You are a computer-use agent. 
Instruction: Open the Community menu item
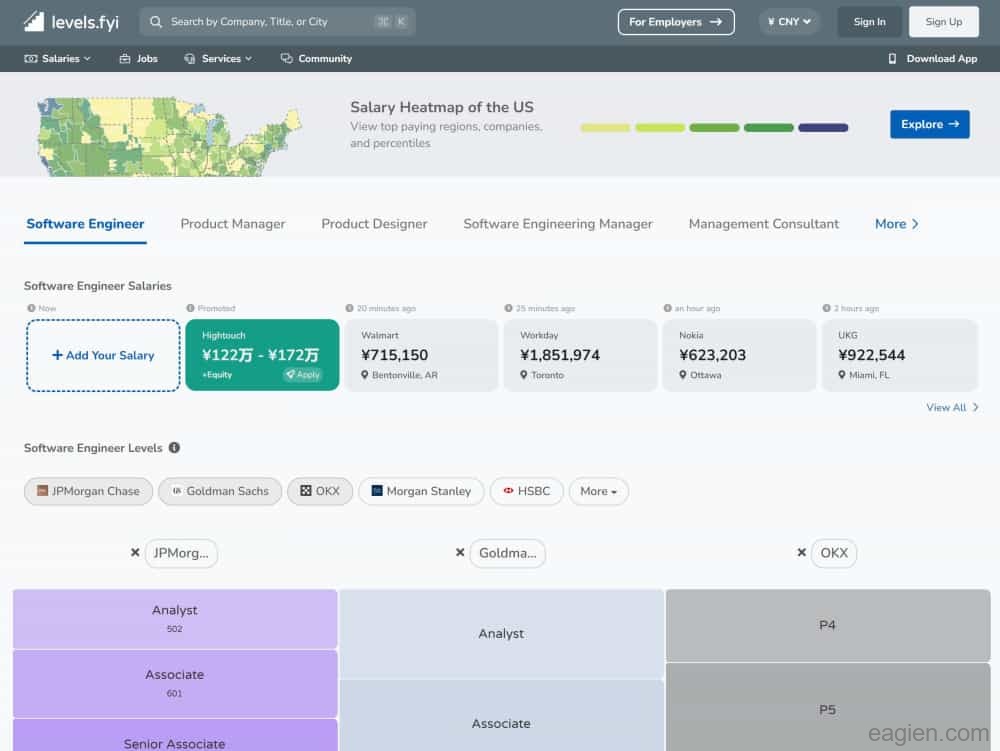tap(316, 59)
